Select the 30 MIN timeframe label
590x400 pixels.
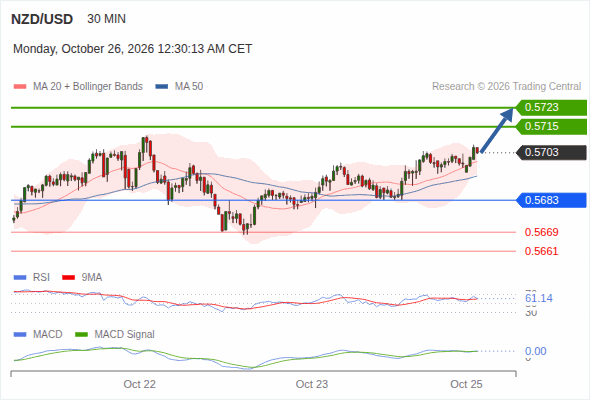coord(106,19)
